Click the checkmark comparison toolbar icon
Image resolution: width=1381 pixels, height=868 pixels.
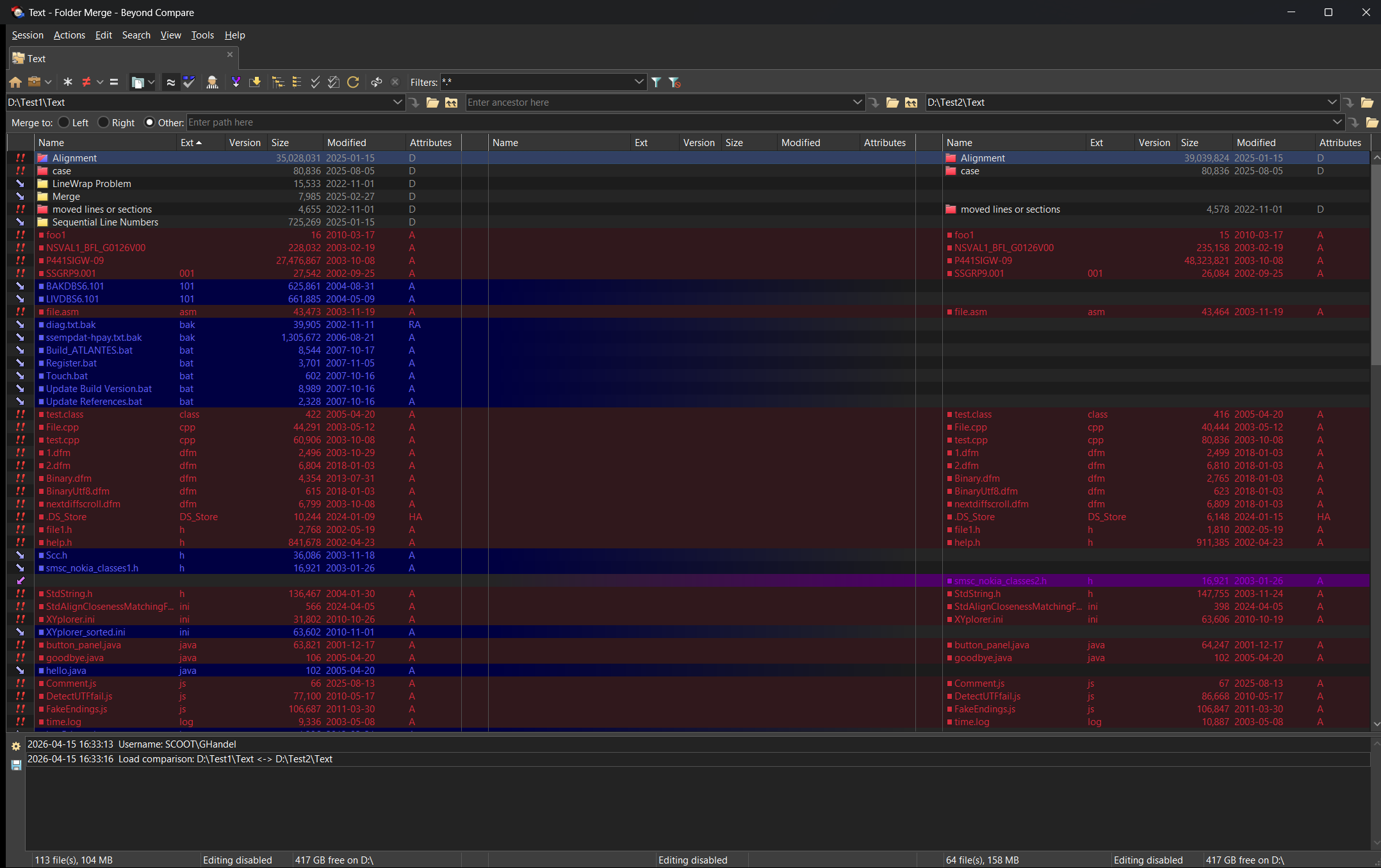coord(188,82)
